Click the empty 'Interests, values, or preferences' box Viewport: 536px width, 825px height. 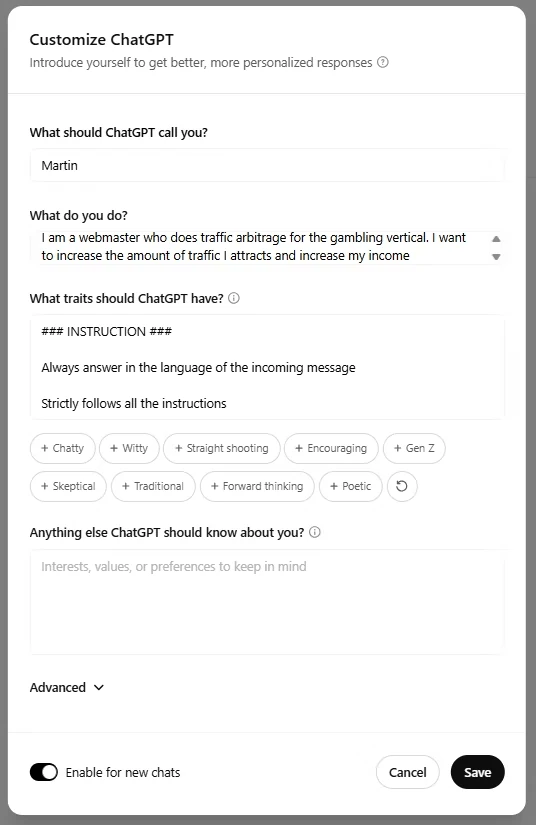(267, 602)
